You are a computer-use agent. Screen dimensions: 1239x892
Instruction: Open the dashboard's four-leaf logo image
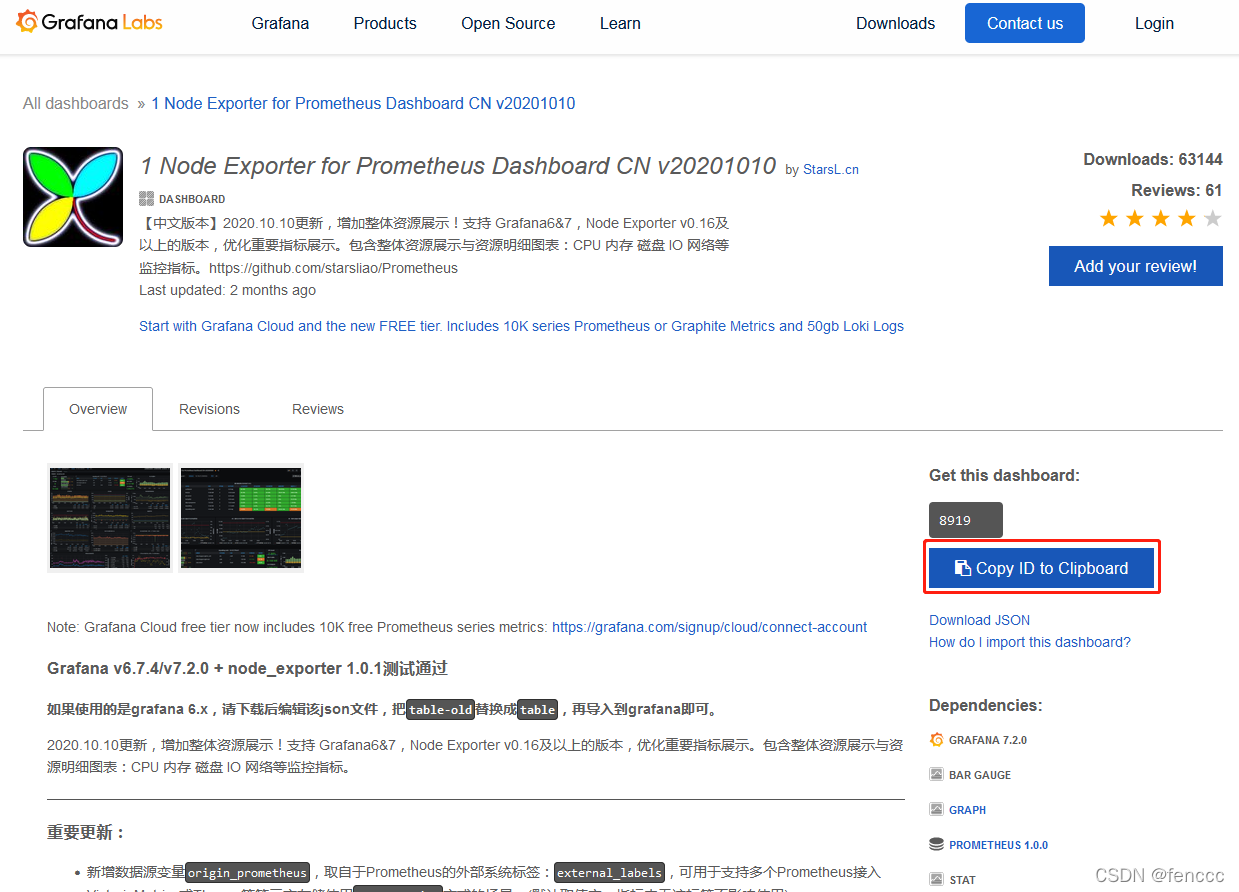(73, 197)
